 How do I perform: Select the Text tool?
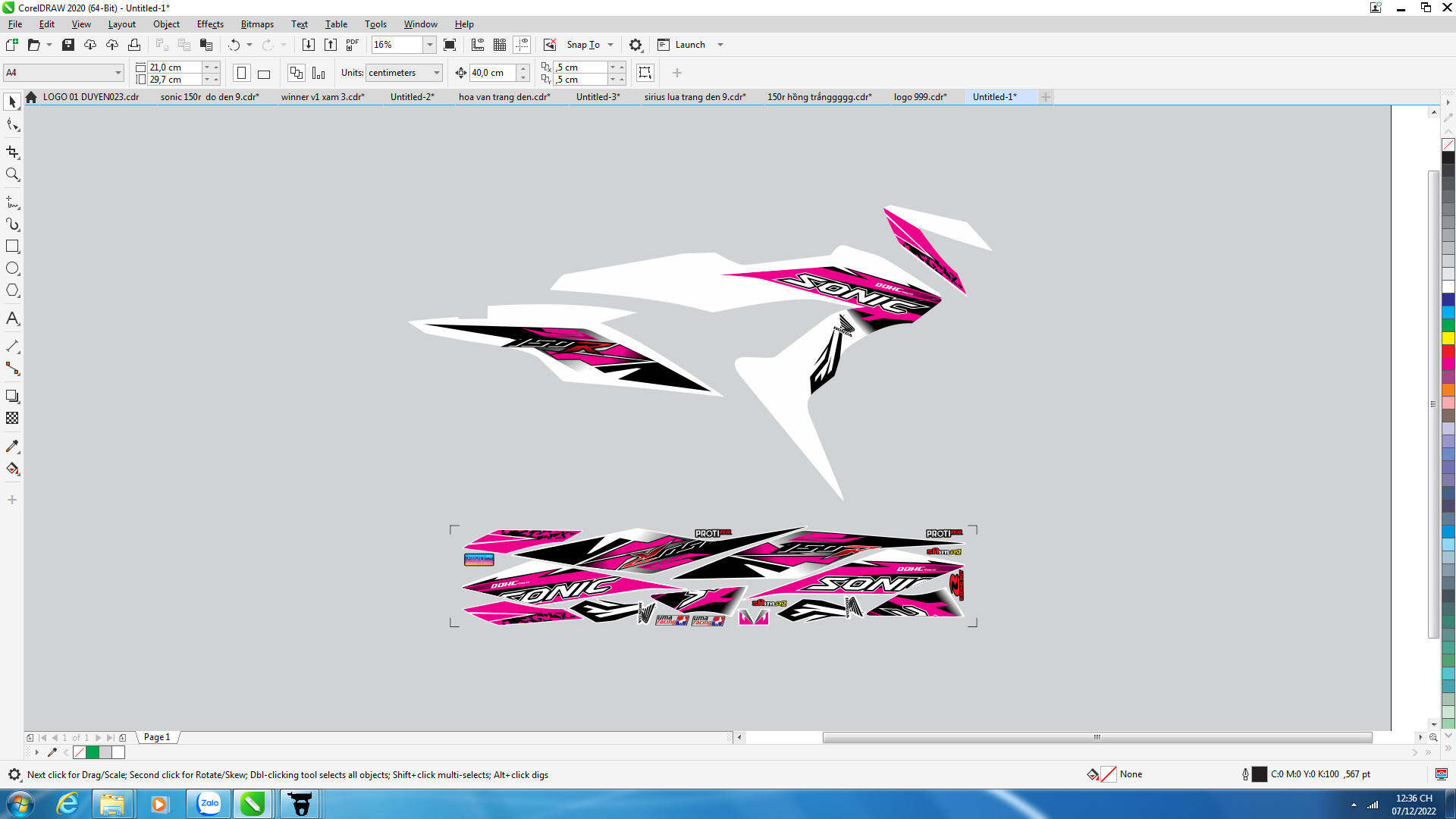pos(12,318)
